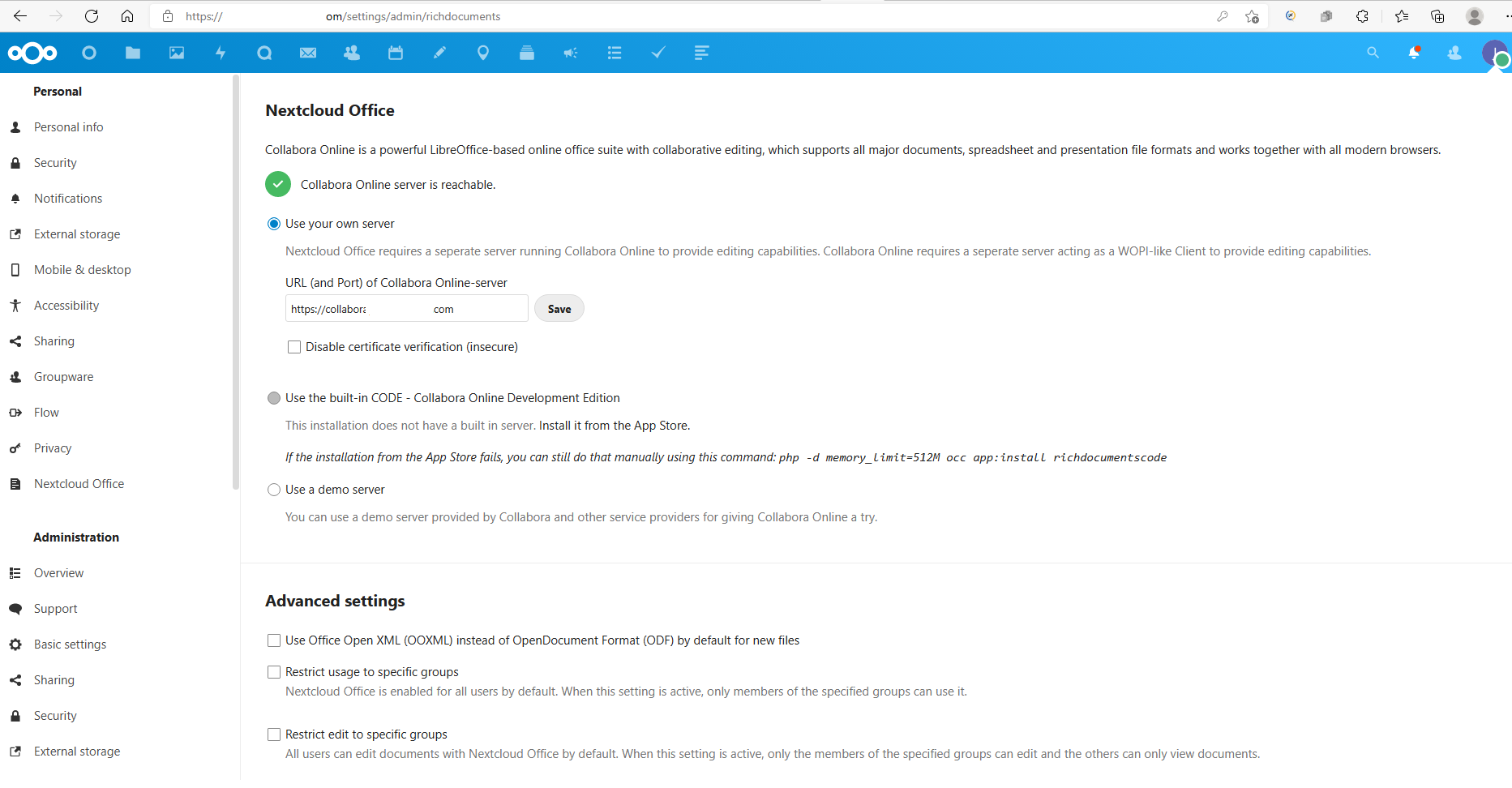Open the Contacts app icon
1512x788 pixels.
click(352, 53)
